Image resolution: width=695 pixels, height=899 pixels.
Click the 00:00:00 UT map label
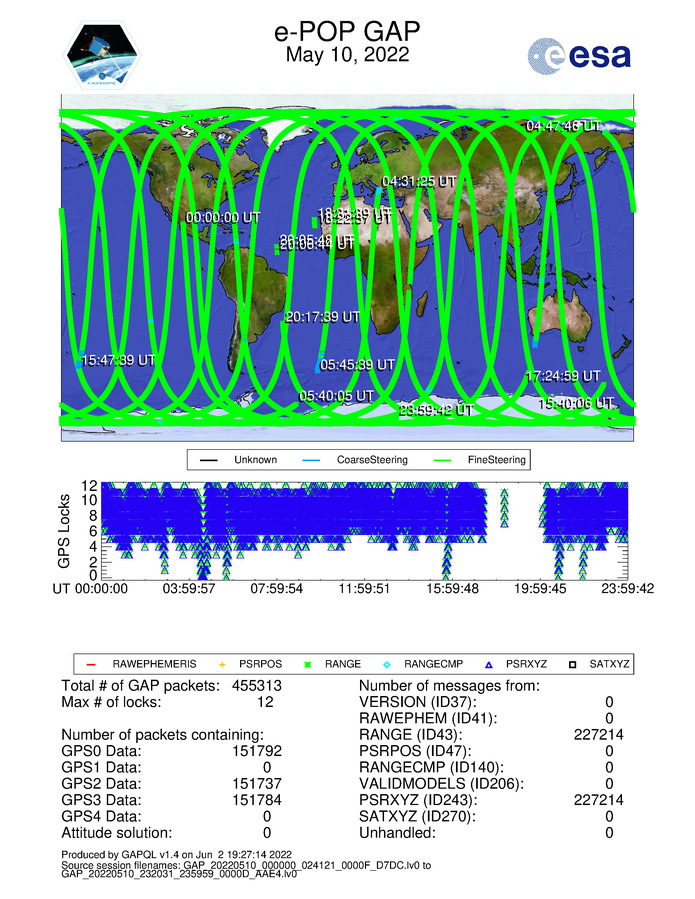pos(223,217)
